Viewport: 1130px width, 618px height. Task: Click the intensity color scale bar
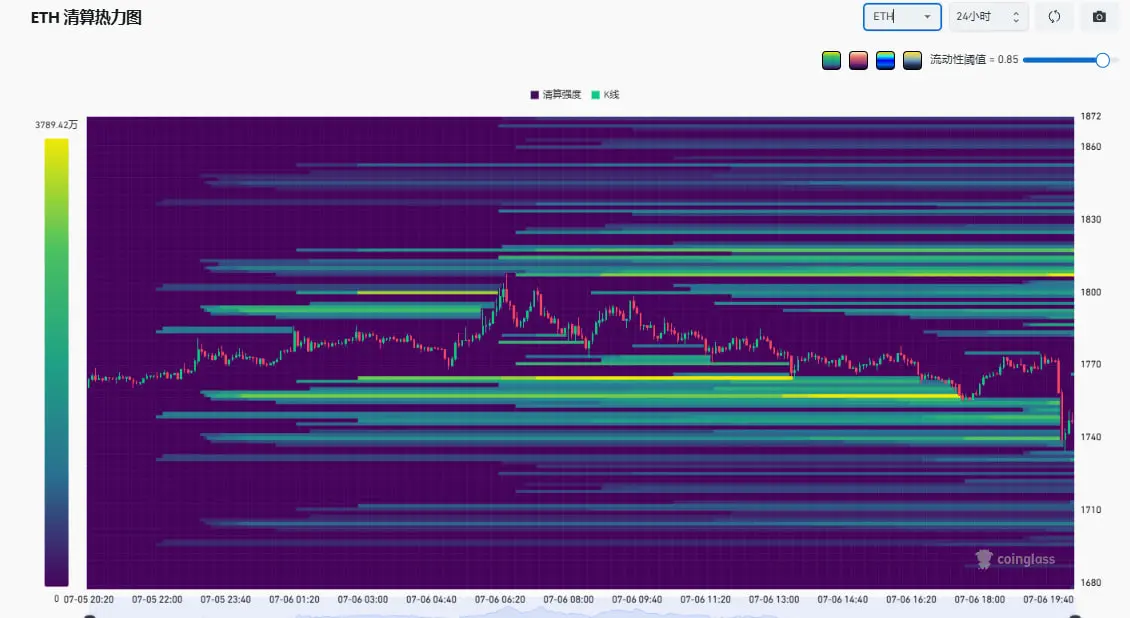click(x=56, y=362)
